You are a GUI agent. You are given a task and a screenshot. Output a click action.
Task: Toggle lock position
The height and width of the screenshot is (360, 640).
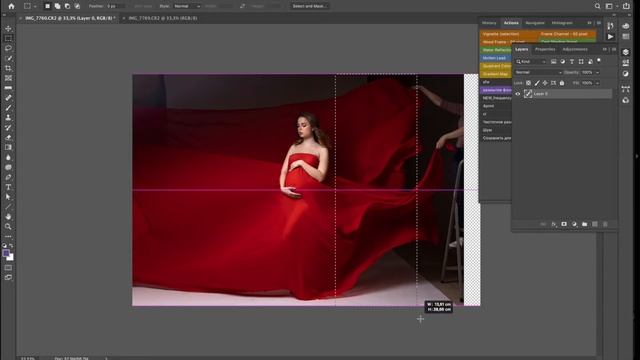545,83
